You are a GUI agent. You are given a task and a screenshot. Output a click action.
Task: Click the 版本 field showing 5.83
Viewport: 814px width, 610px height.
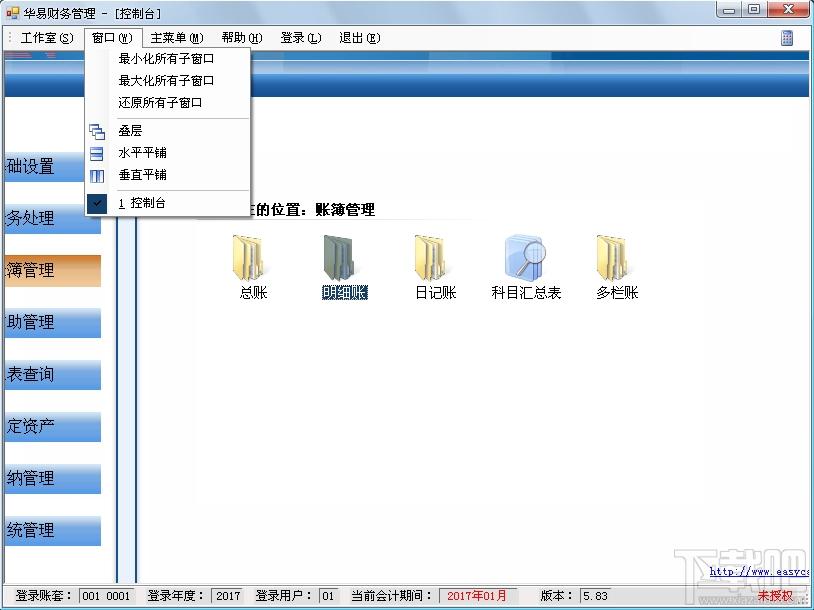click(x=595, y=595)
